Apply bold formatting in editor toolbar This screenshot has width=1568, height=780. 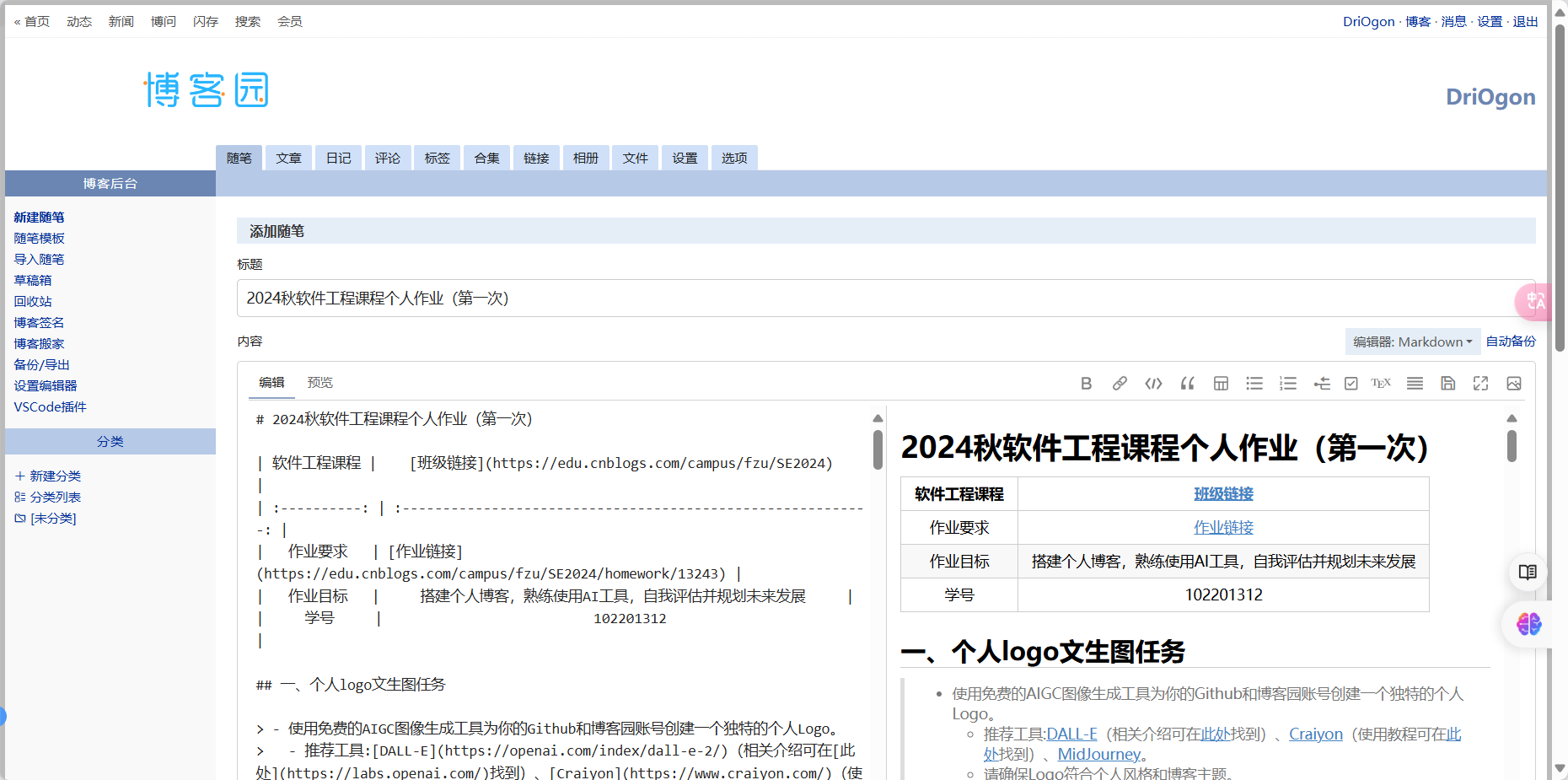[x=1086, y=384]
